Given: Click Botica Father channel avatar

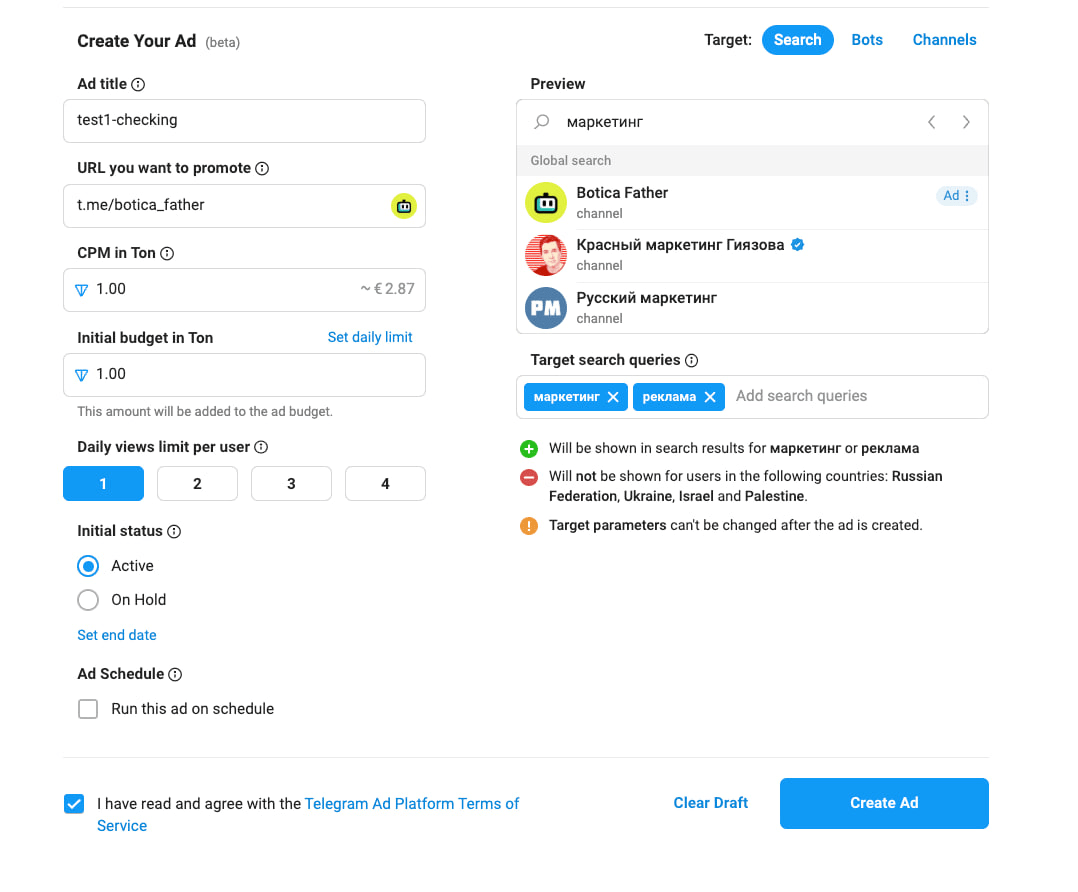Looking at the screenshot, I should pyautogui.click(x=546, y=203).
